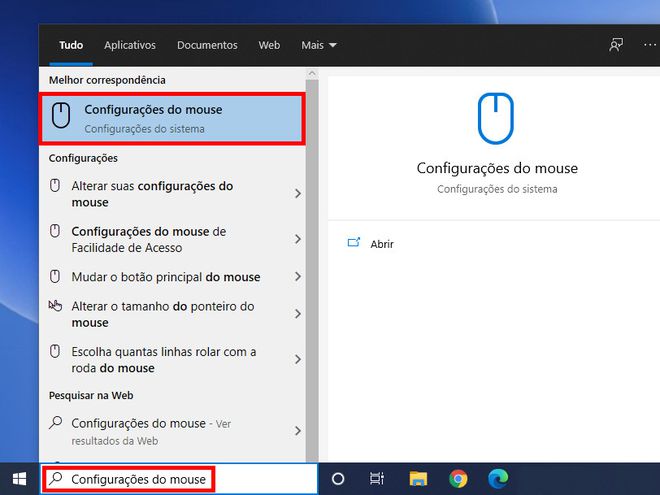Open Google Chrome from the taskbar
The width and height of the screenshot is (660, 495).
click(458, 479)
